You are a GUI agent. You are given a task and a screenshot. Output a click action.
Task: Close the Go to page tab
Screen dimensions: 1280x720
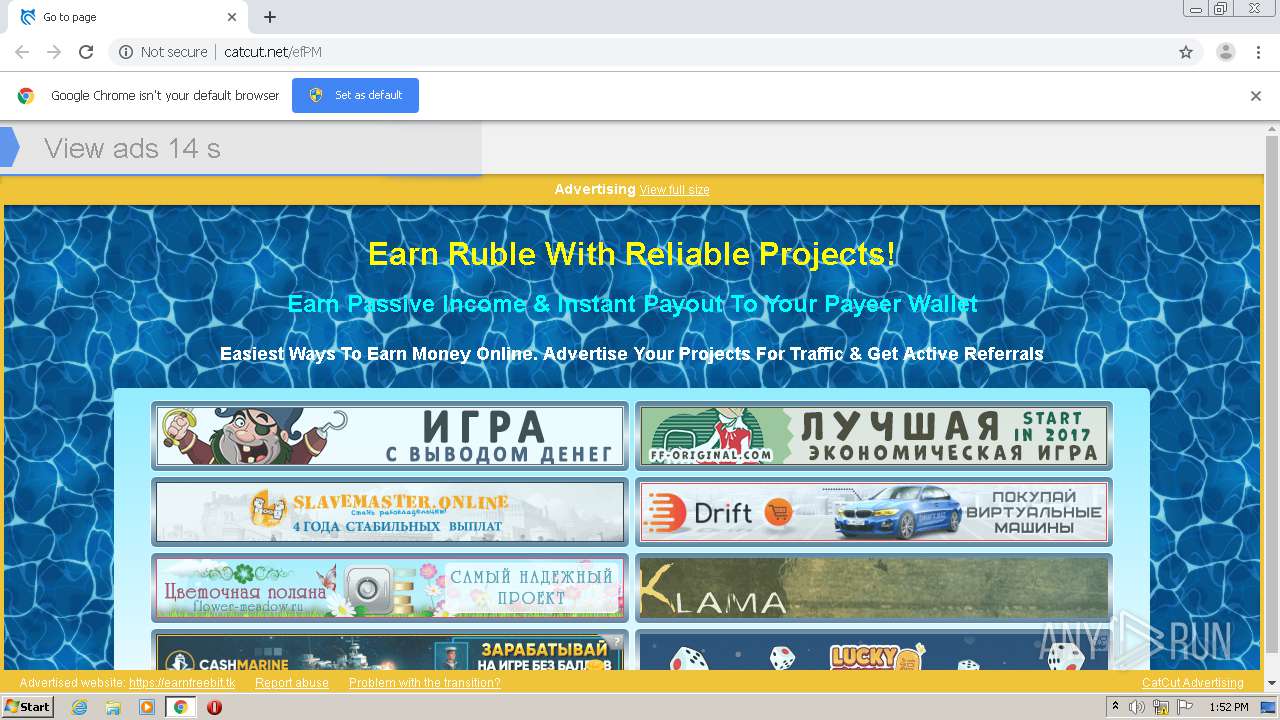(x=232, y=17)
